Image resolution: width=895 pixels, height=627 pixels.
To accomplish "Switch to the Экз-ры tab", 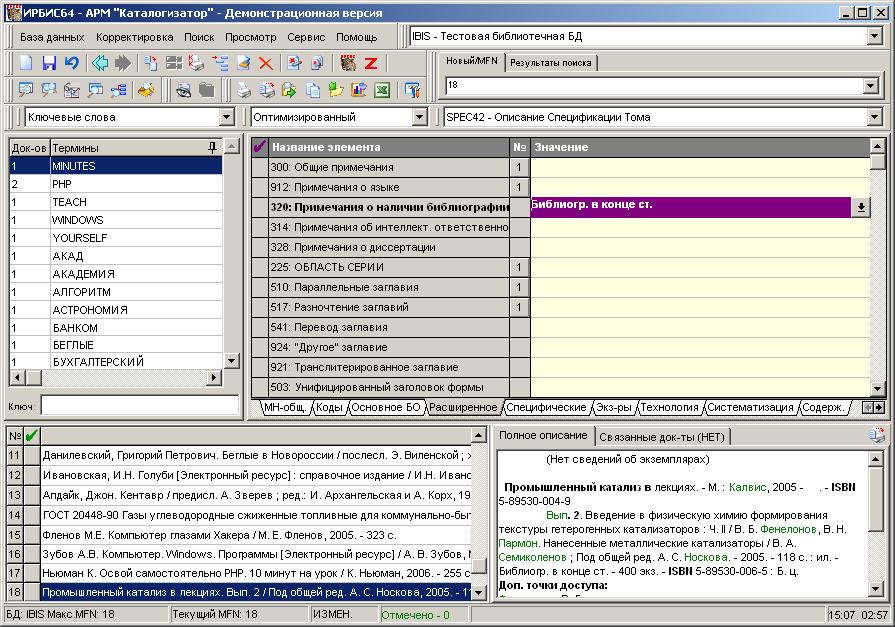I will pos(614,407).
